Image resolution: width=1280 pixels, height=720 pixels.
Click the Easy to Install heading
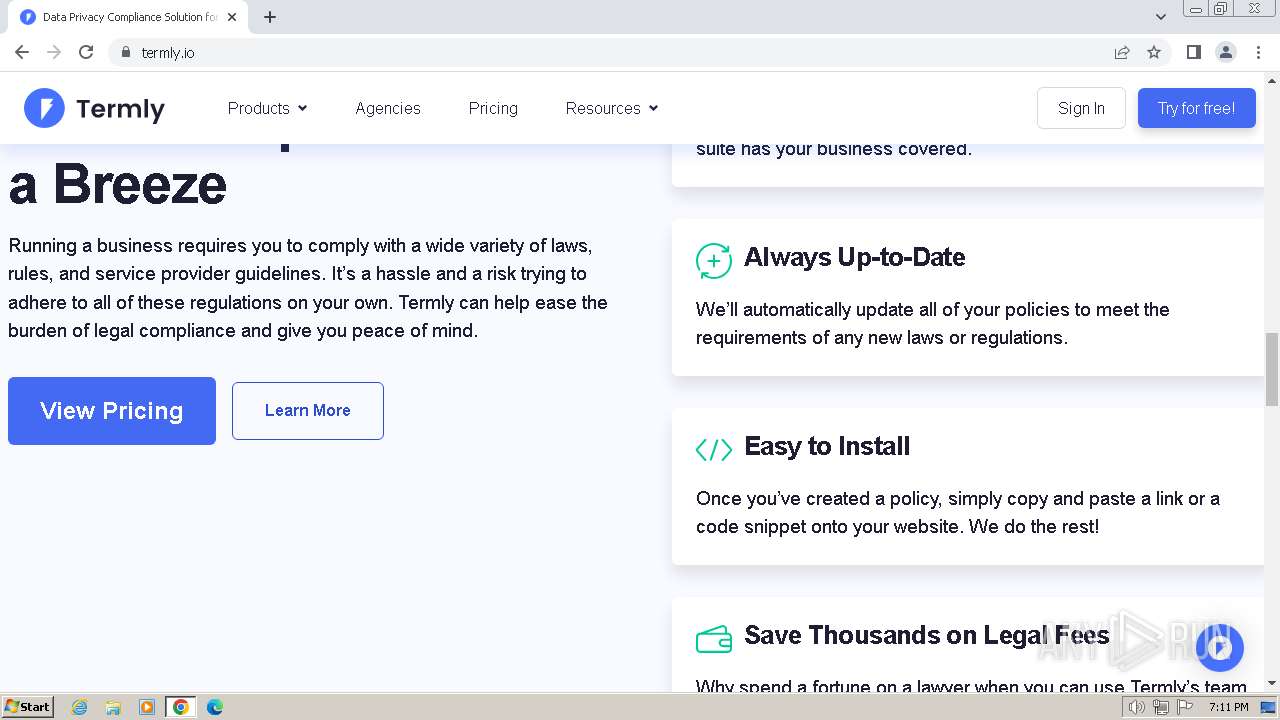[827, 446]
